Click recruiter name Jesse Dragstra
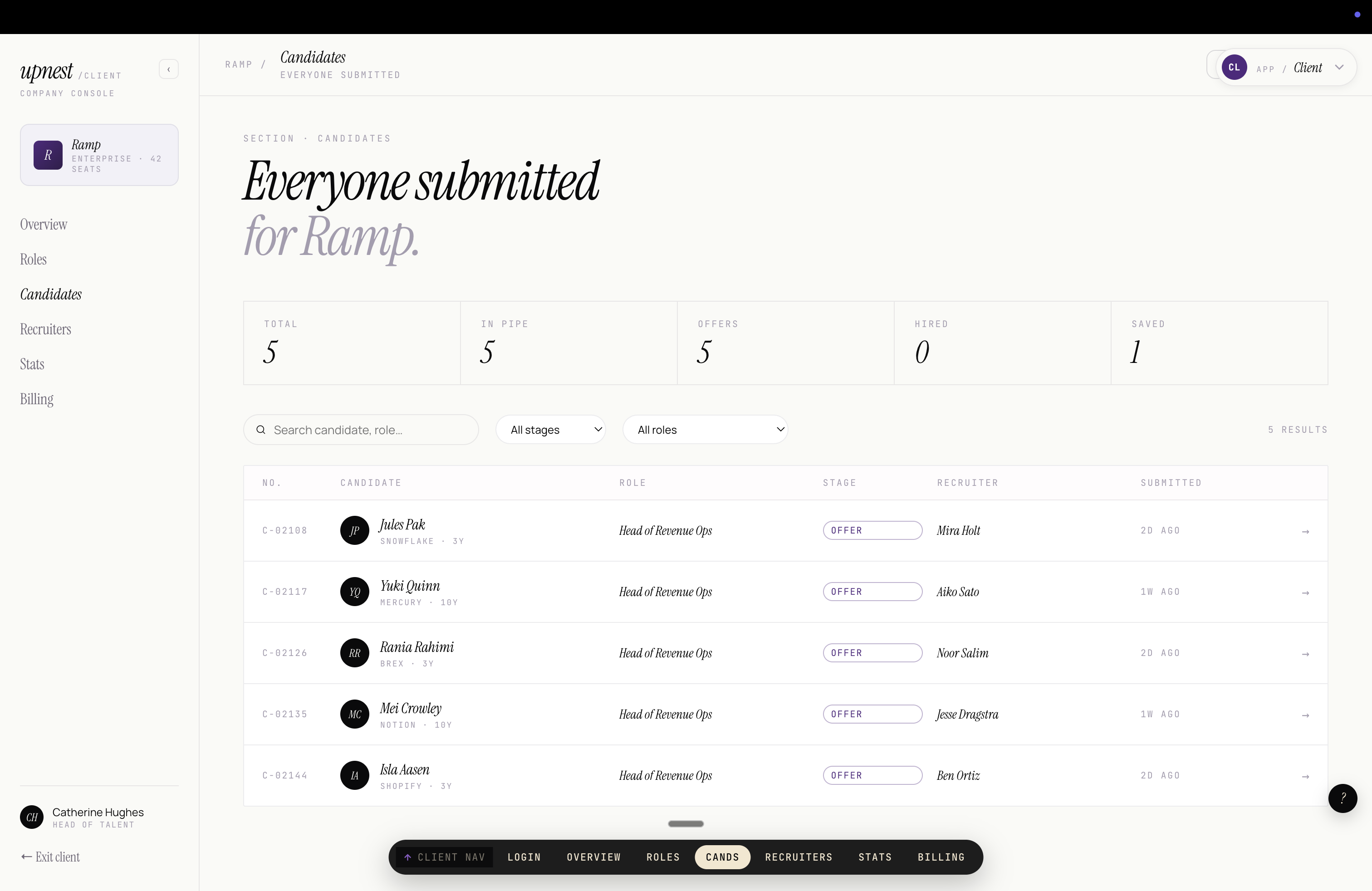This screenshot has width=1372, height=891. click(967, 715)
